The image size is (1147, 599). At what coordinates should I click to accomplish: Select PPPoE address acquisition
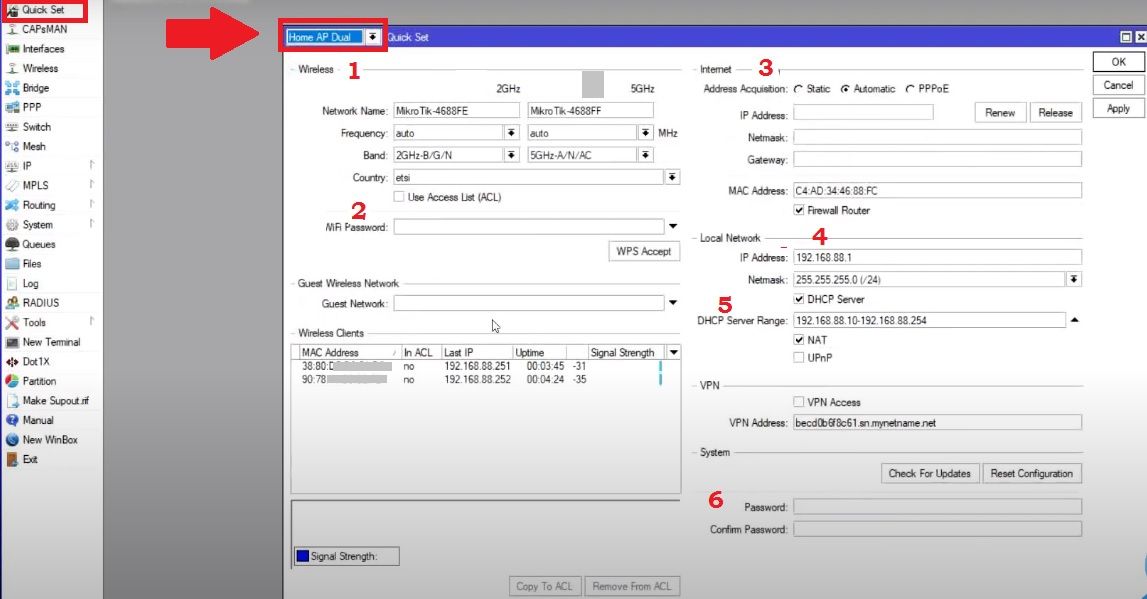(x=910, y=89)
